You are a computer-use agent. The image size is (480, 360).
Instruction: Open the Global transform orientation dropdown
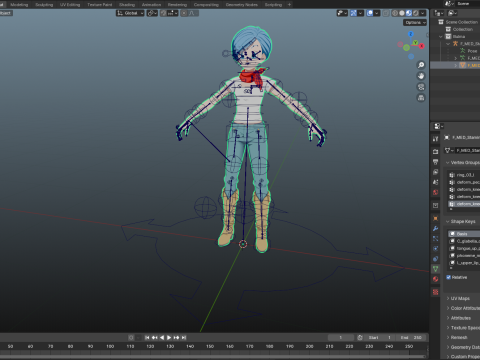[130, 13]
